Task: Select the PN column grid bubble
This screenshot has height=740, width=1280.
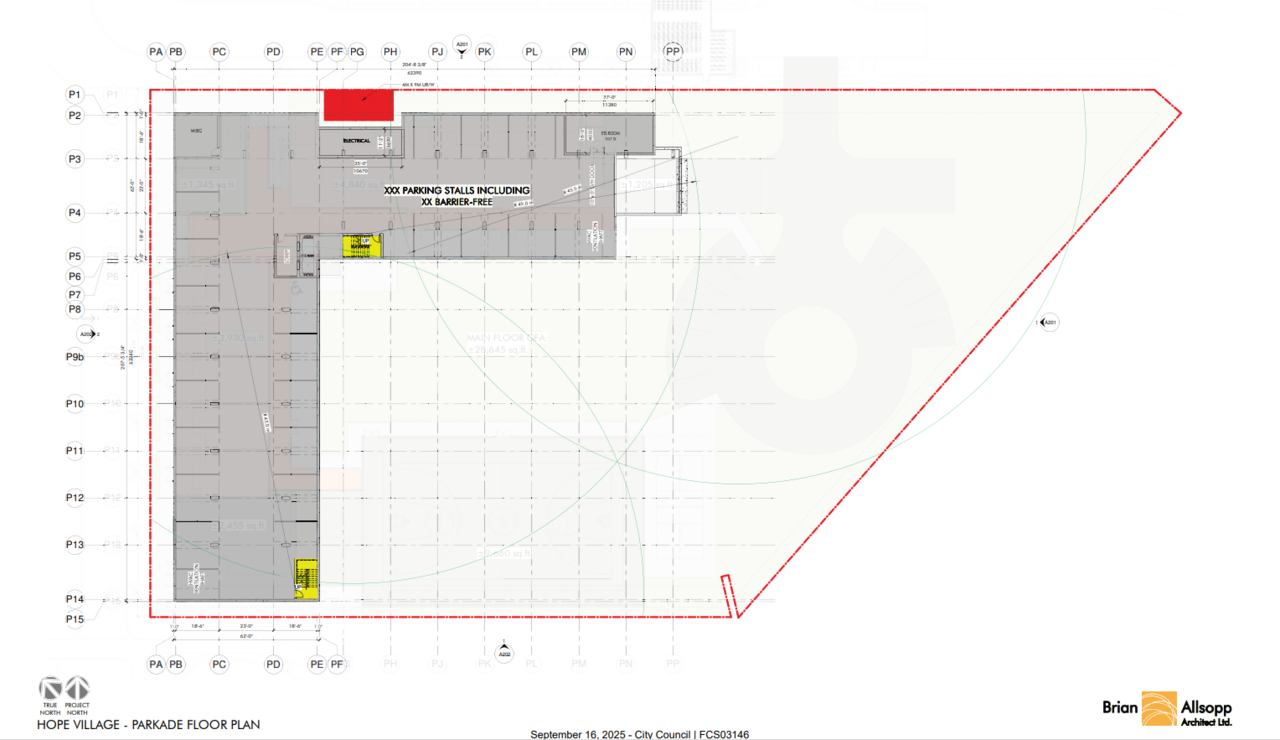Action: pyautogui.click(x=626, y=51)
